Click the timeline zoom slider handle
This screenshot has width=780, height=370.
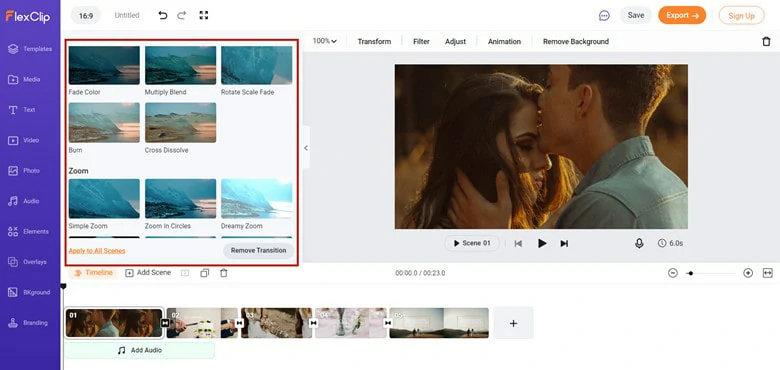point(690,273)
